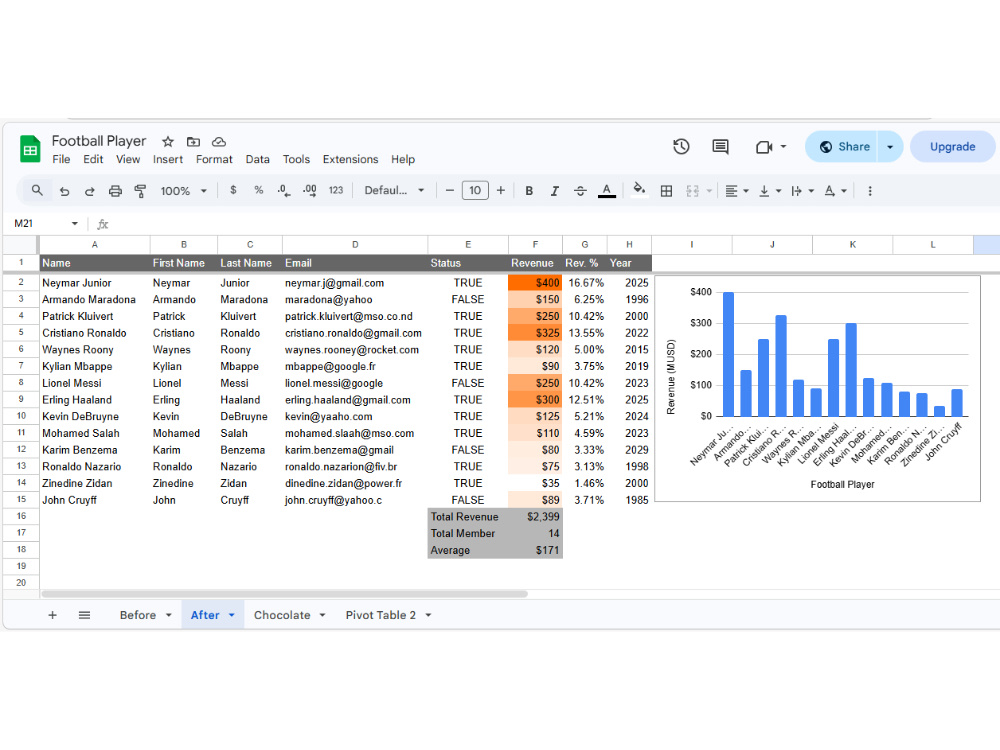The height and width of the screenshot is (750, 1000).
Task: Format as currency with dollar icon
Action: coord(233,190)
